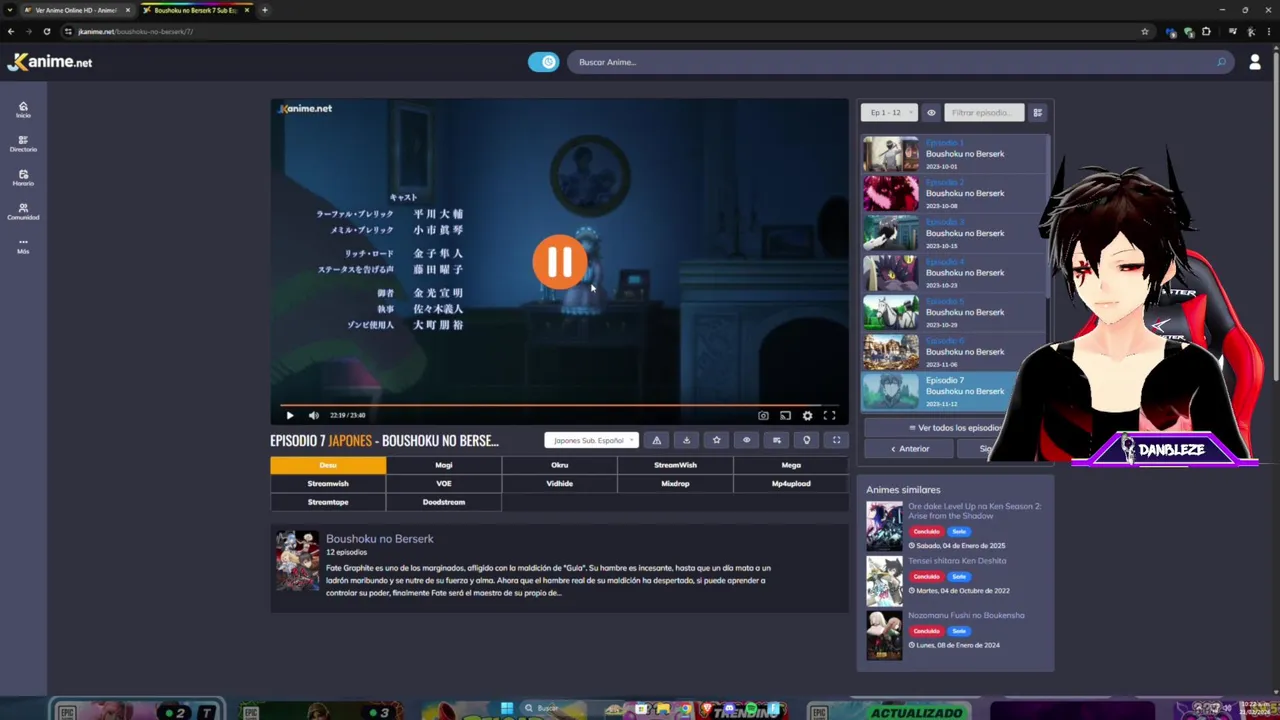Bookmark this page with the star icon
The width and height of the screenshot is (1280, 720).
pyautogui.click(x=1145, y=31)
